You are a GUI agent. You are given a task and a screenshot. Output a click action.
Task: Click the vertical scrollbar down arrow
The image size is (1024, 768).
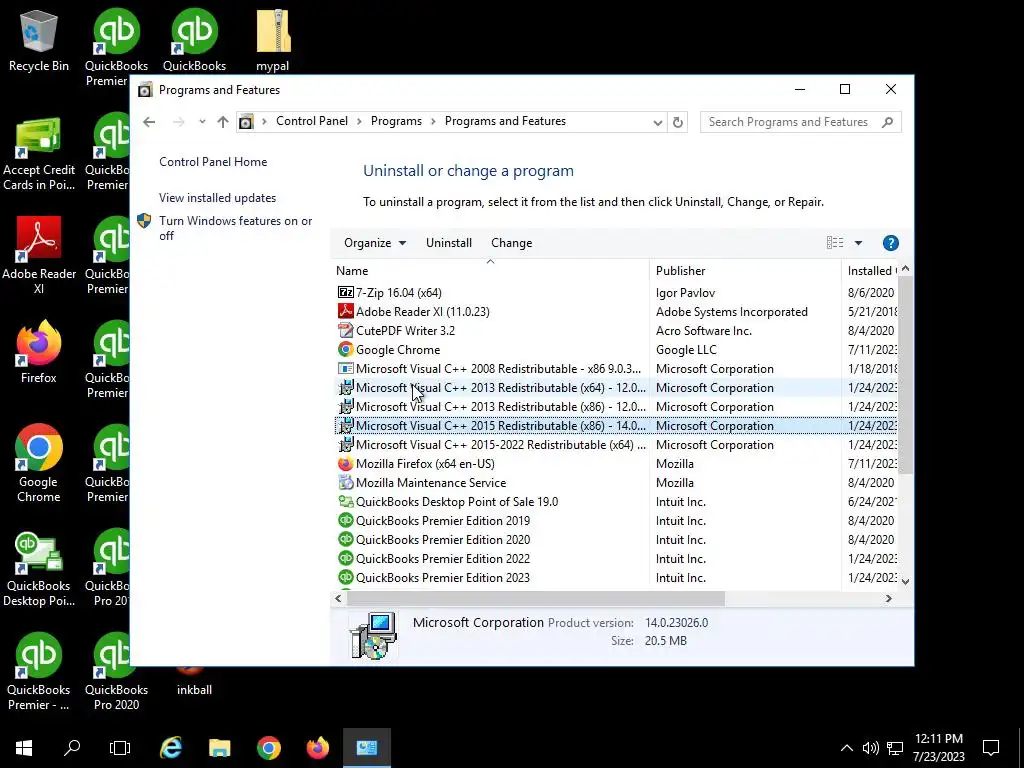click(905, 581)
